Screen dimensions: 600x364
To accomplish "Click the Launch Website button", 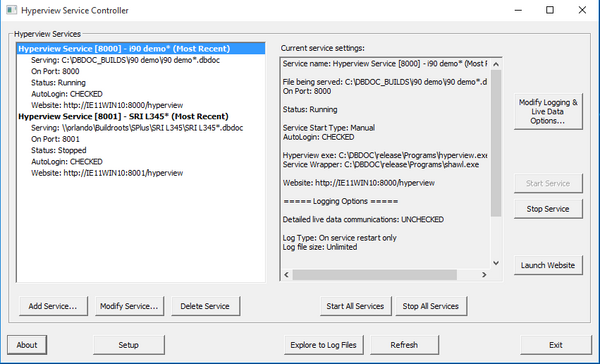I will click(548, 265).
